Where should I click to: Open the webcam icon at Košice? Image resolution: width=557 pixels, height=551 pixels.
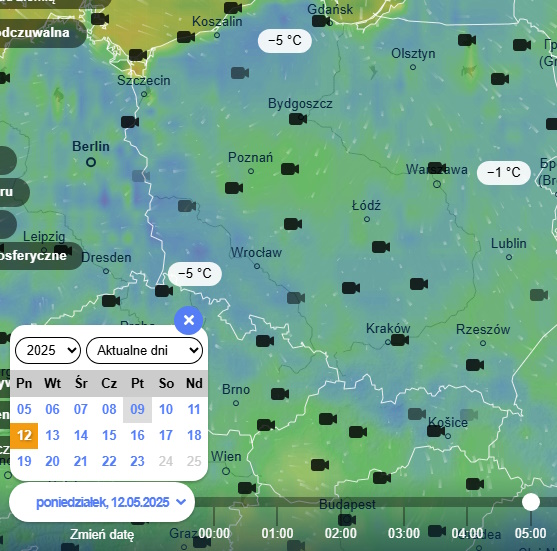pos(436,431)
